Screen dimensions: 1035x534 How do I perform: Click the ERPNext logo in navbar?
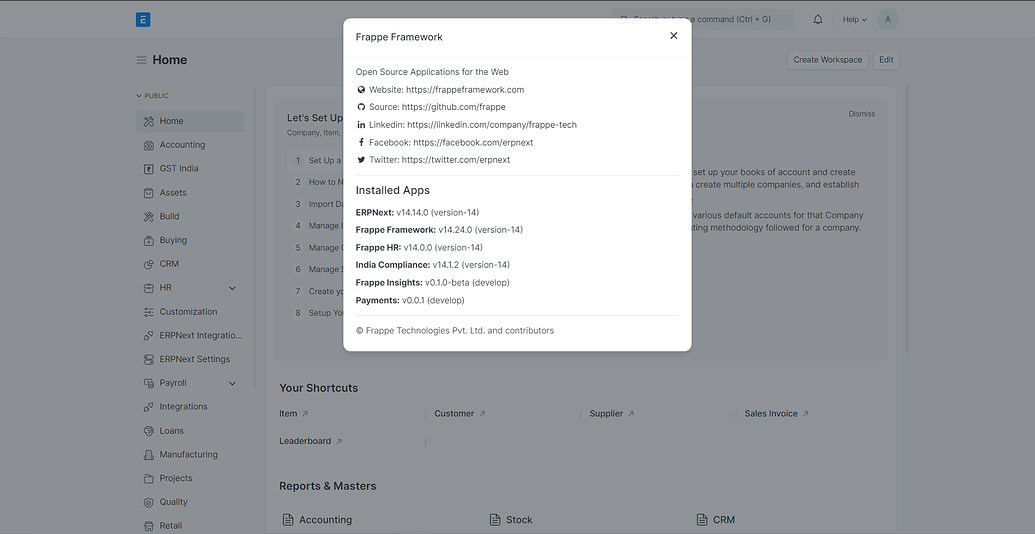tap(143, 19)
